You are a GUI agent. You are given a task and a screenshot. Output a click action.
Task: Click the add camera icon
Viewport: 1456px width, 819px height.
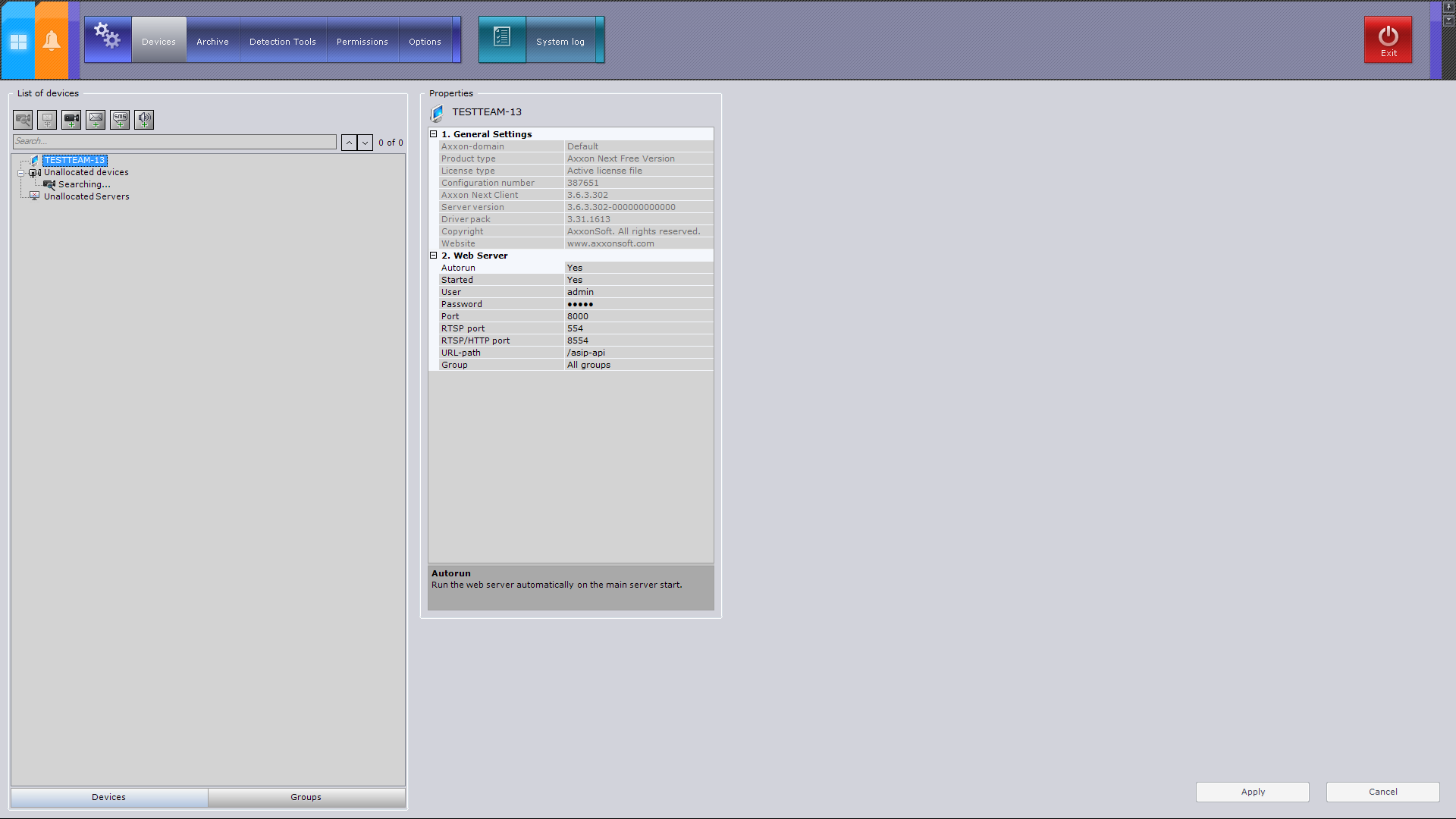coord(71,120)
